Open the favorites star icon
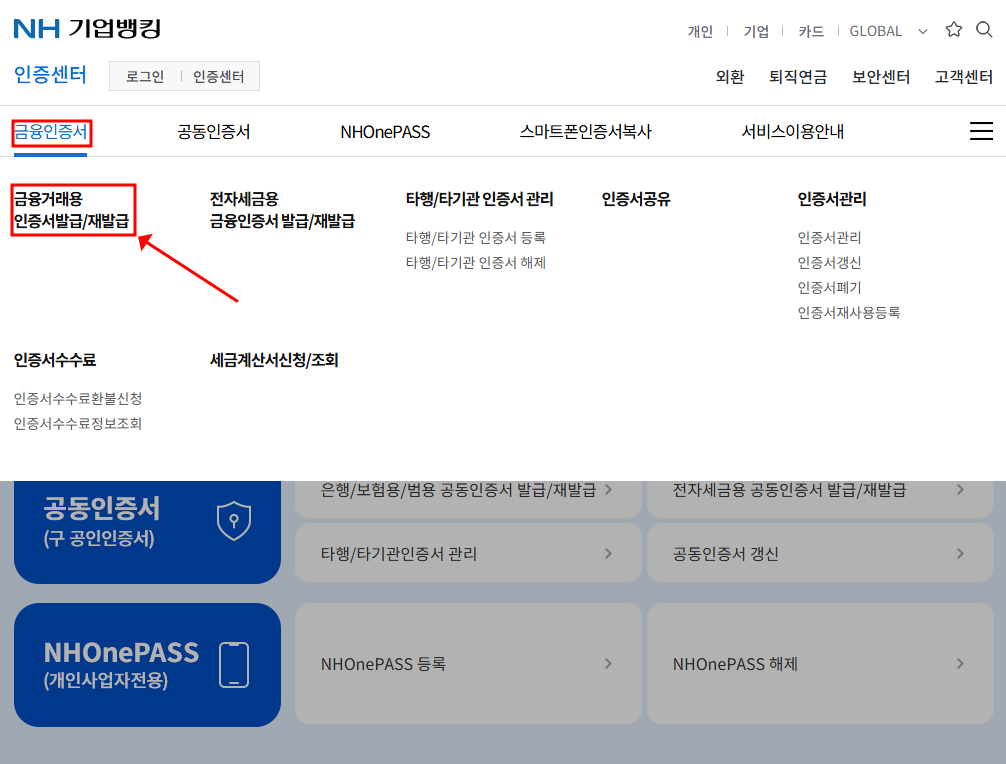Image resolution: width=1006 pixels, height=764 pixels. point(953,30)
